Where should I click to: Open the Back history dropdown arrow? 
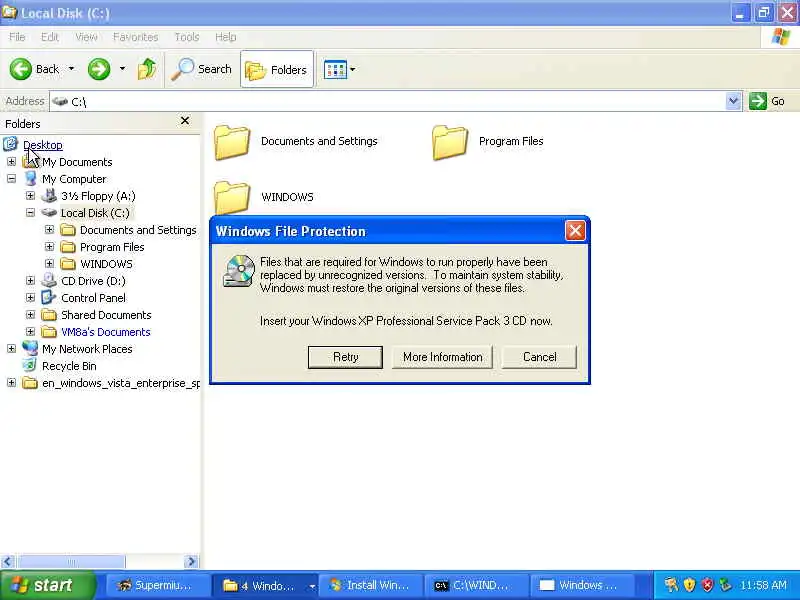(71, 69)
